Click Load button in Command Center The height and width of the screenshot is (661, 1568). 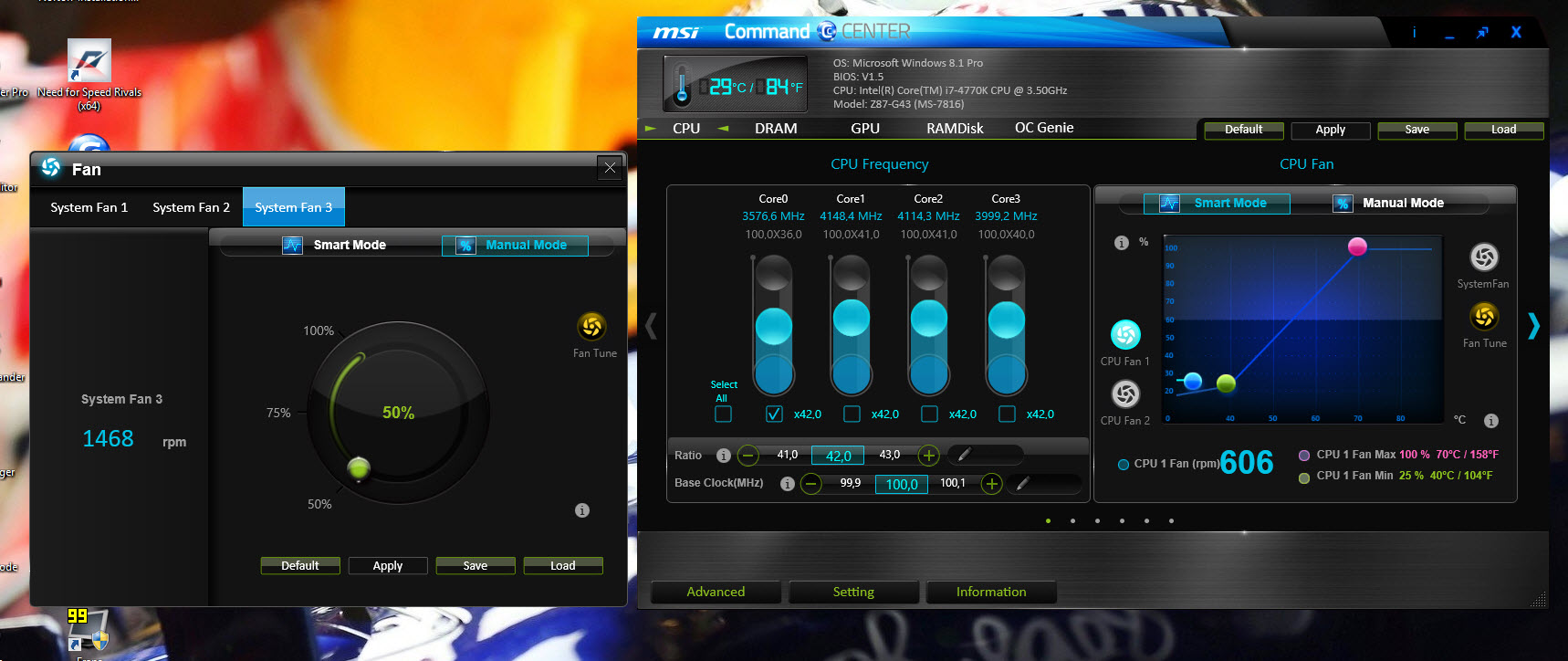tap(1504, 130)
